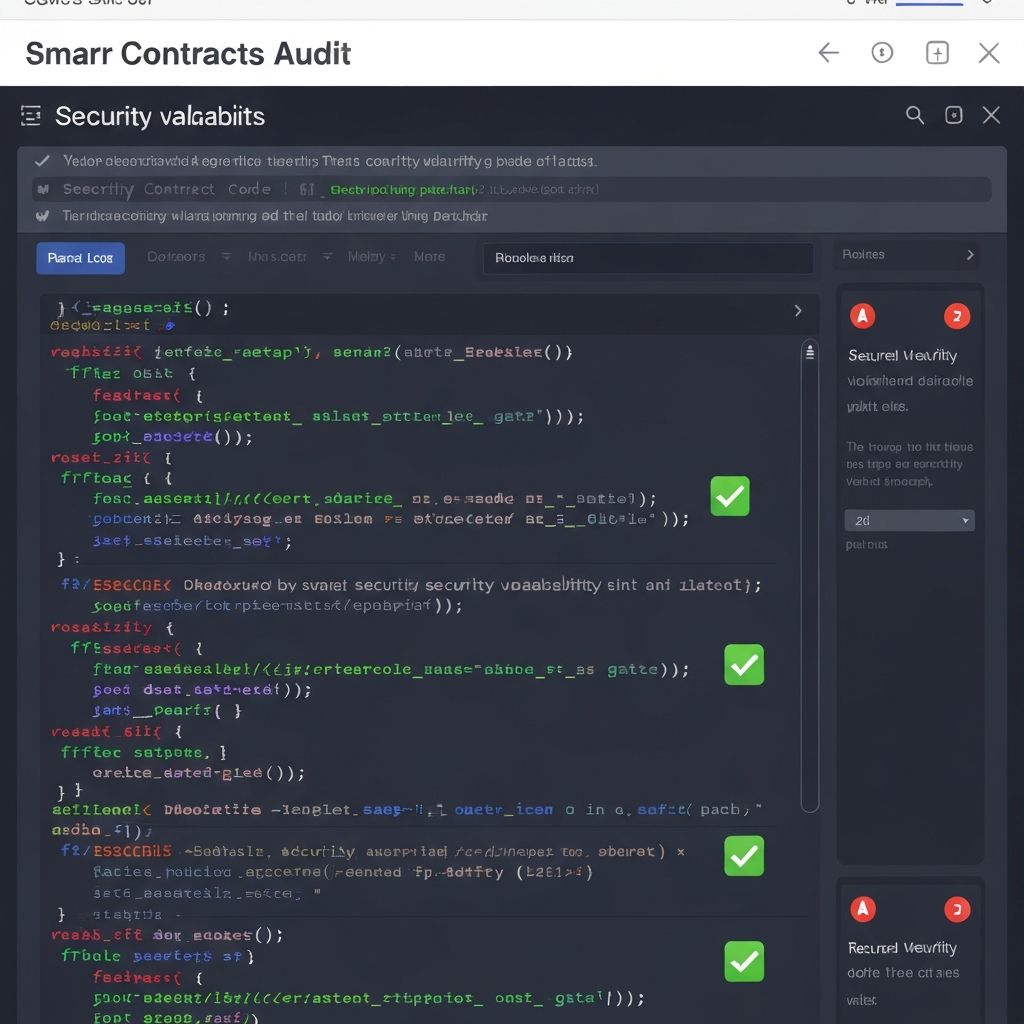
Task: Click the circular info icon in header
Action: (x=882, y=53)
